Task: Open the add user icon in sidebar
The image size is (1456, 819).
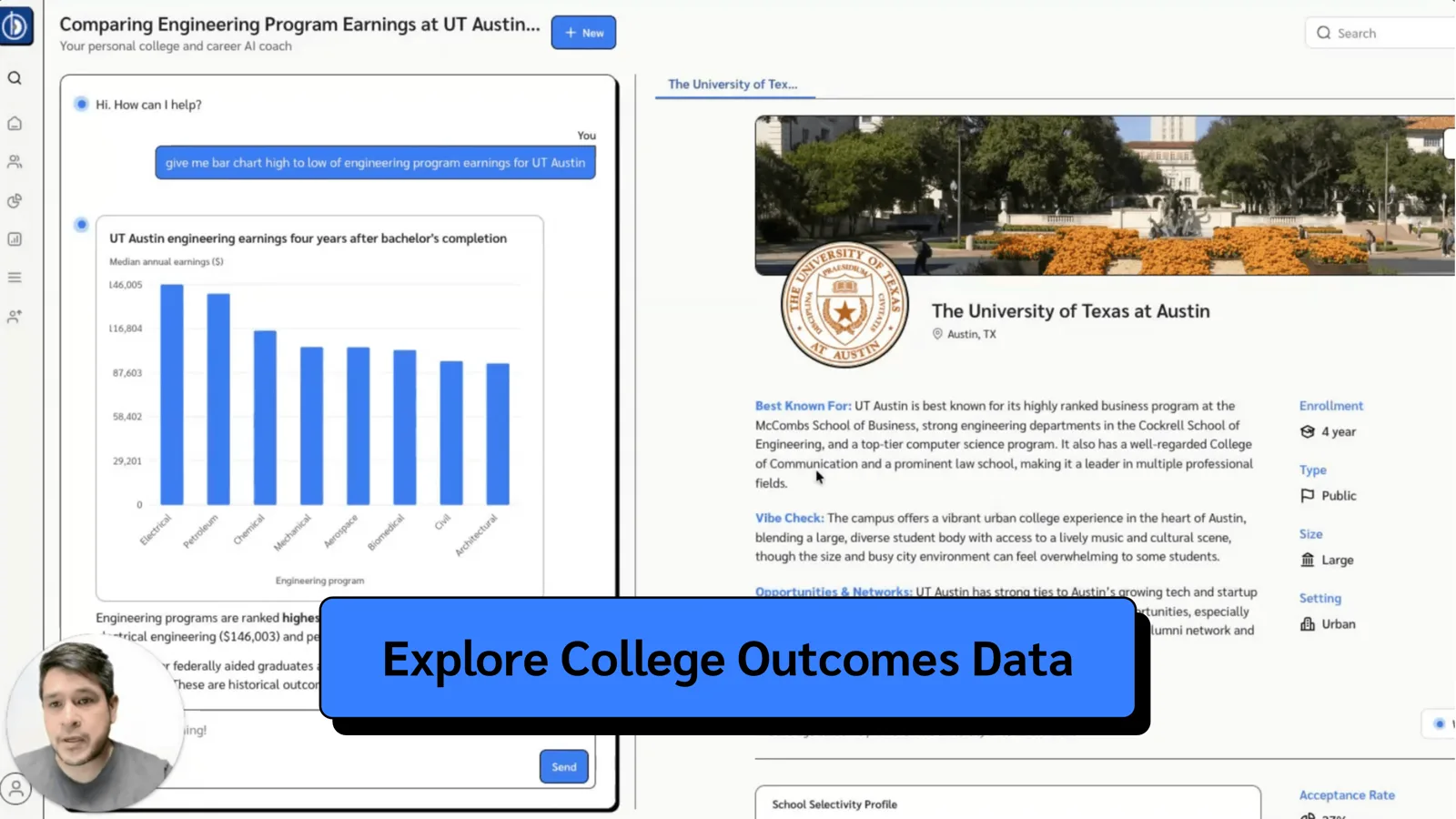Action: 15,317
